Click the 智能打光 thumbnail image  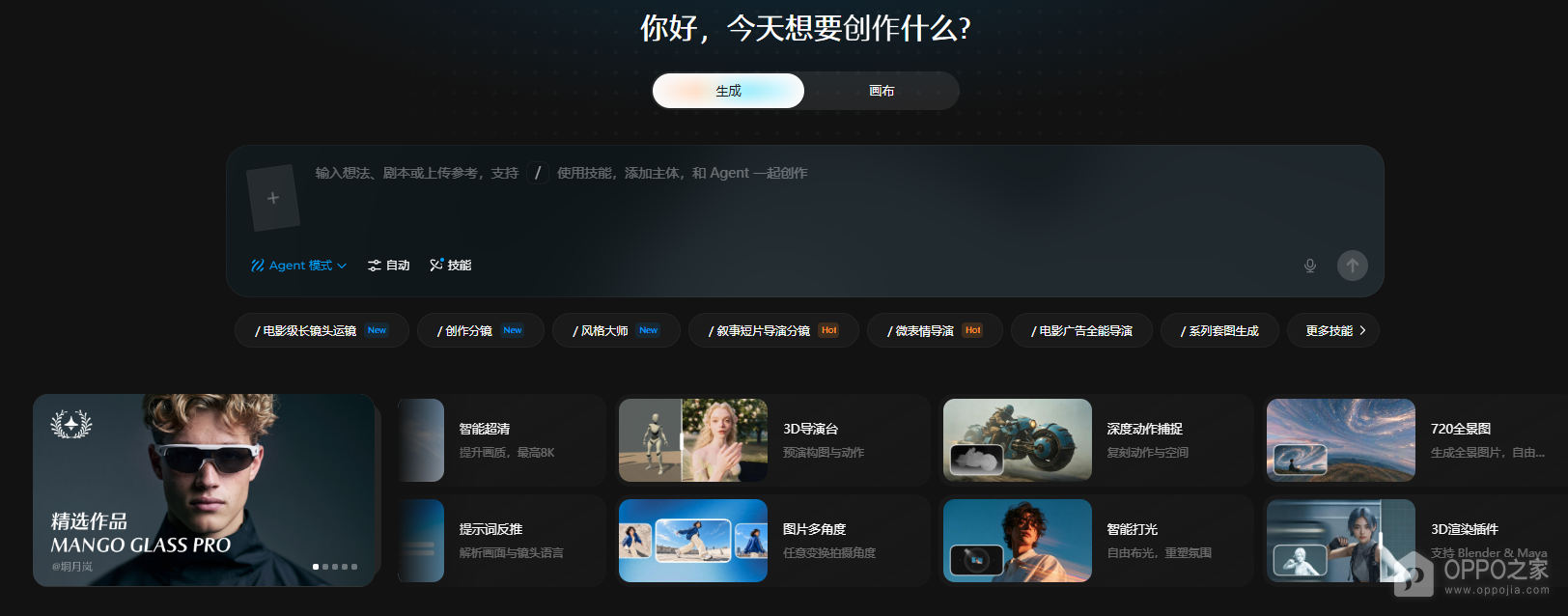point(1018,541)
